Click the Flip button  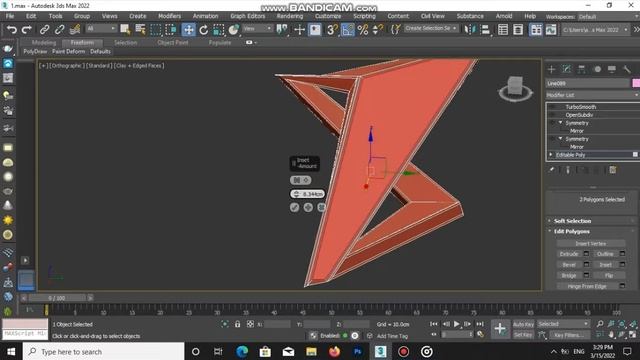[x=609, y=276]
